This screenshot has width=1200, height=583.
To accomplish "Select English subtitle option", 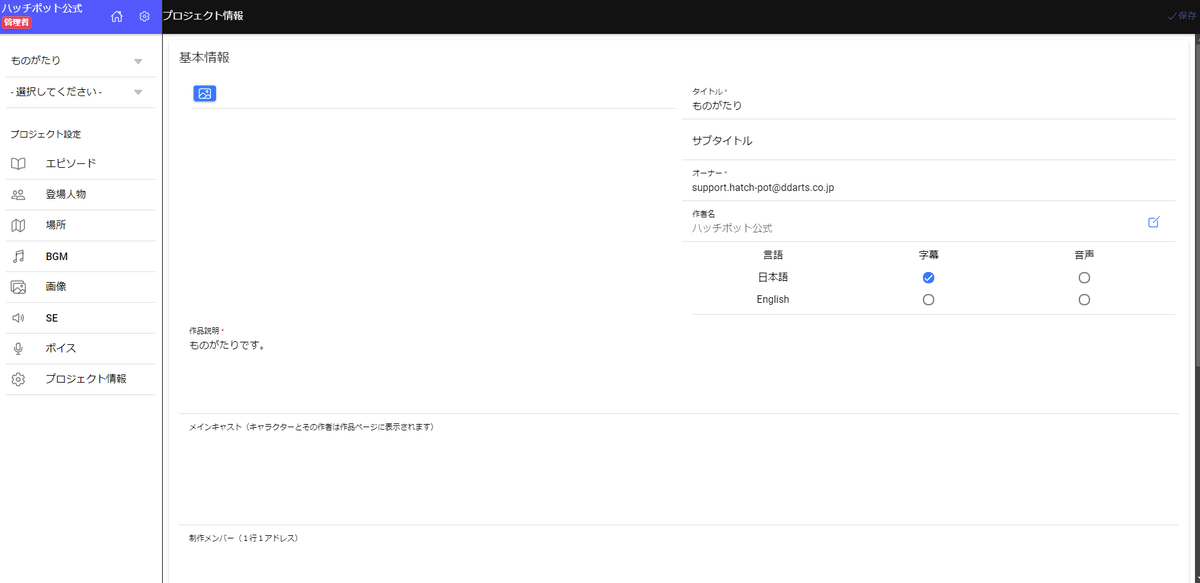I will [x=928, y=299].
